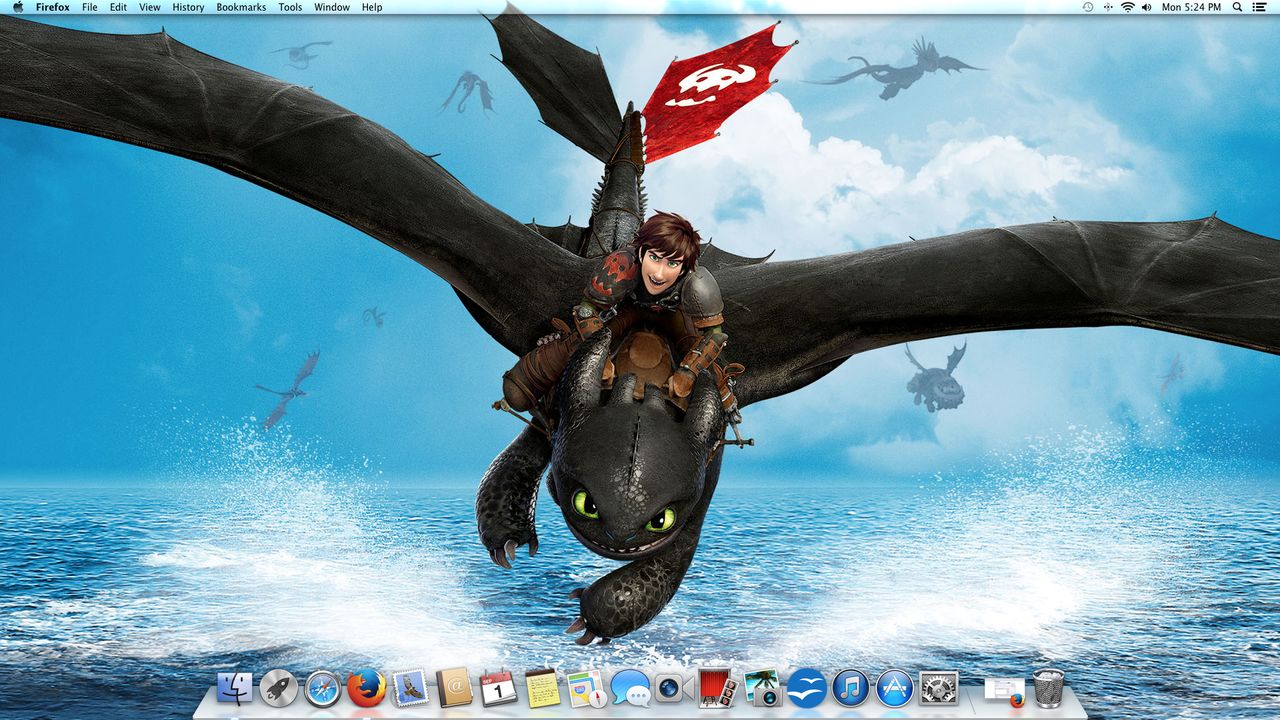
Task: Open the Tools menu
Action: point(290,7)
